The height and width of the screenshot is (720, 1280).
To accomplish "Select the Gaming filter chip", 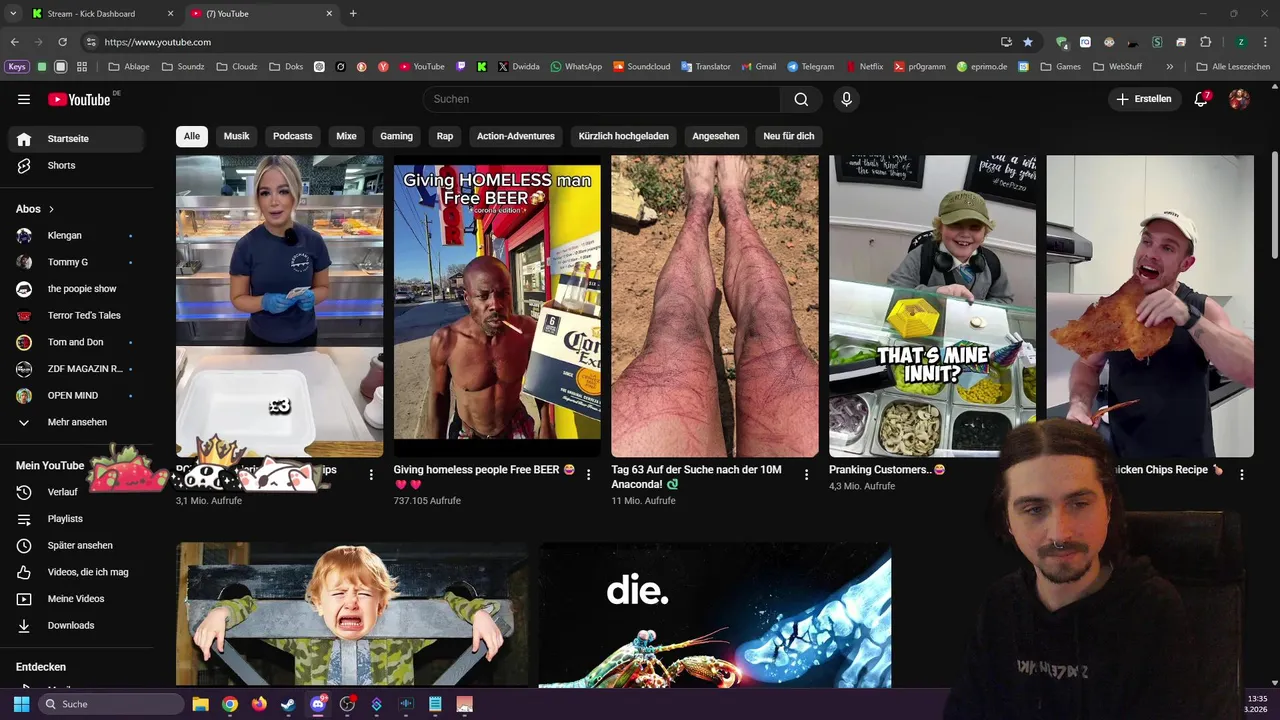I will (x=396, y=136).
